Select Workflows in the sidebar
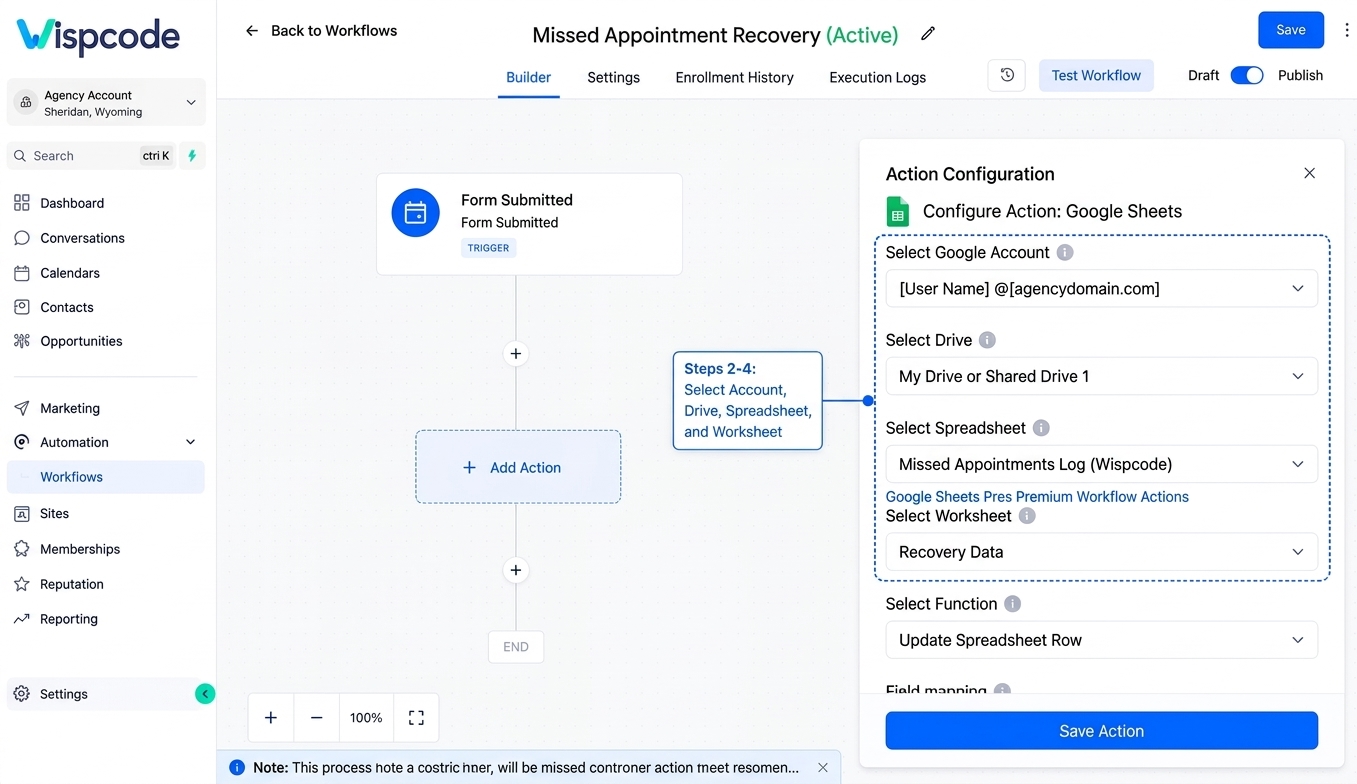This screenshot has width=1357, height=784. click(x=106, y=477)
